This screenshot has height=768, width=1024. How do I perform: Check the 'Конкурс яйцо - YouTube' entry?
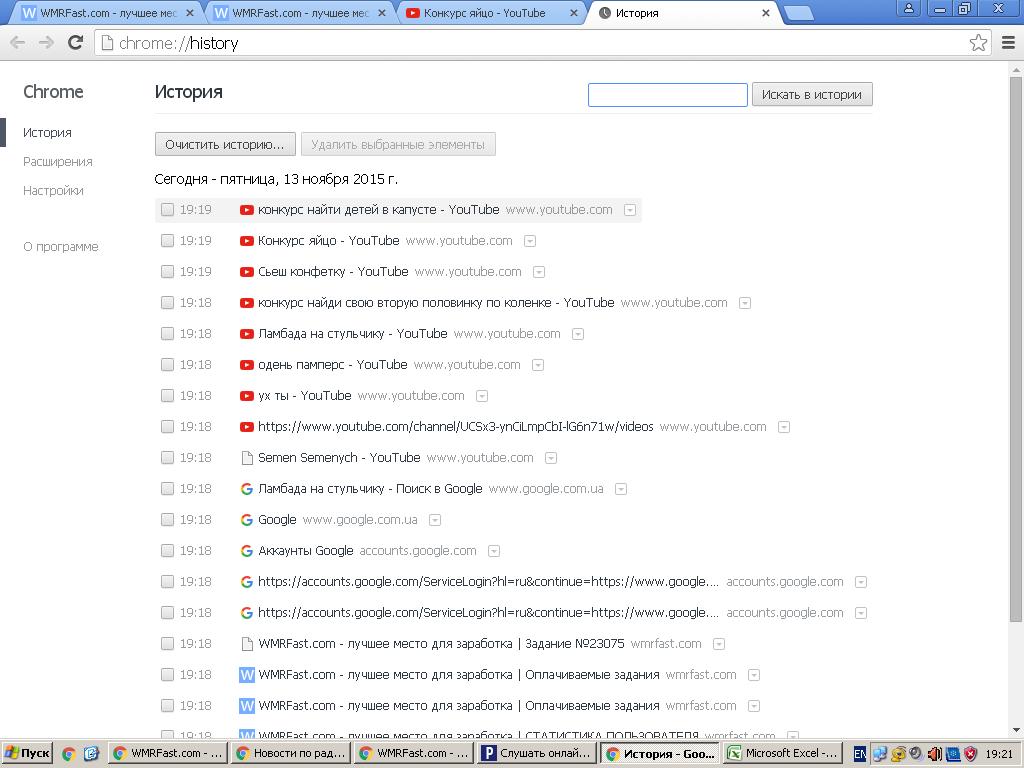167,241
